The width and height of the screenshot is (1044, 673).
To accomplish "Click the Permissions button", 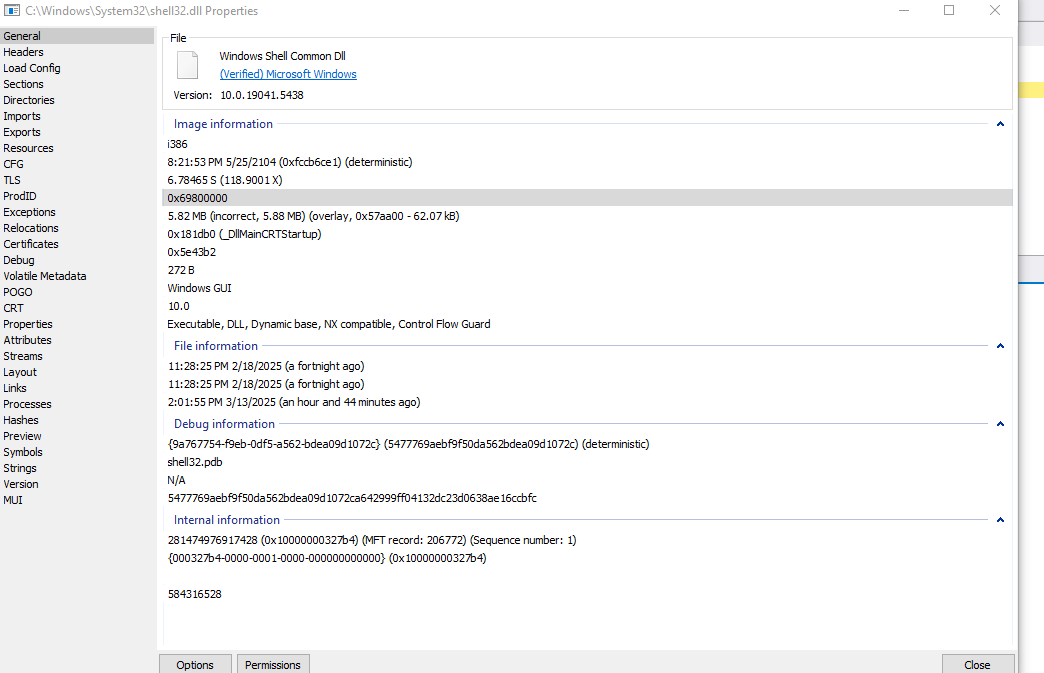I will [x=272, y=664].
